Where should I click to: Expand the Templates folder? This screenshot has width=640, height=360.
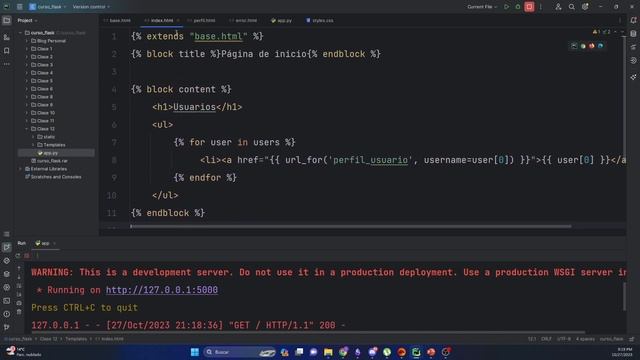pos(33,145)
